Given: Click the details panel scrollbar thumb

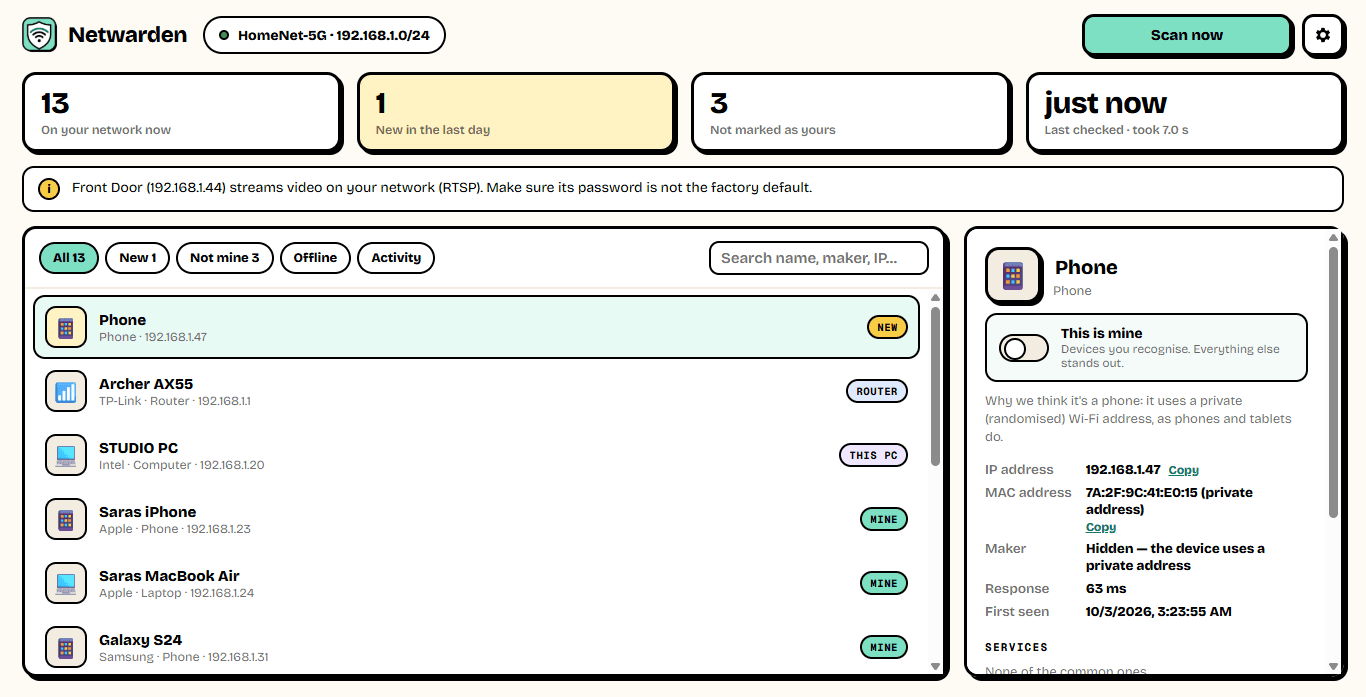Looking at the screenshot, I should (x=1333, y=382).
